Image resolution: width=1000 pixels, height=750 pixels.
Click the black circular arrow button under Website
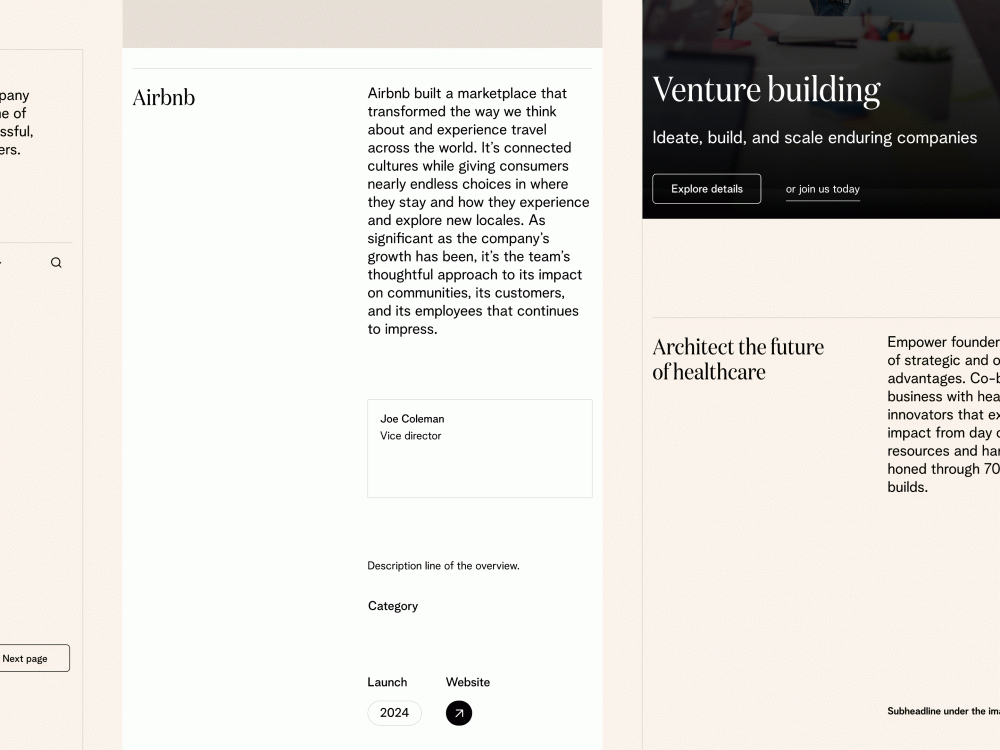pyautogui.click(x=459, y=713)
